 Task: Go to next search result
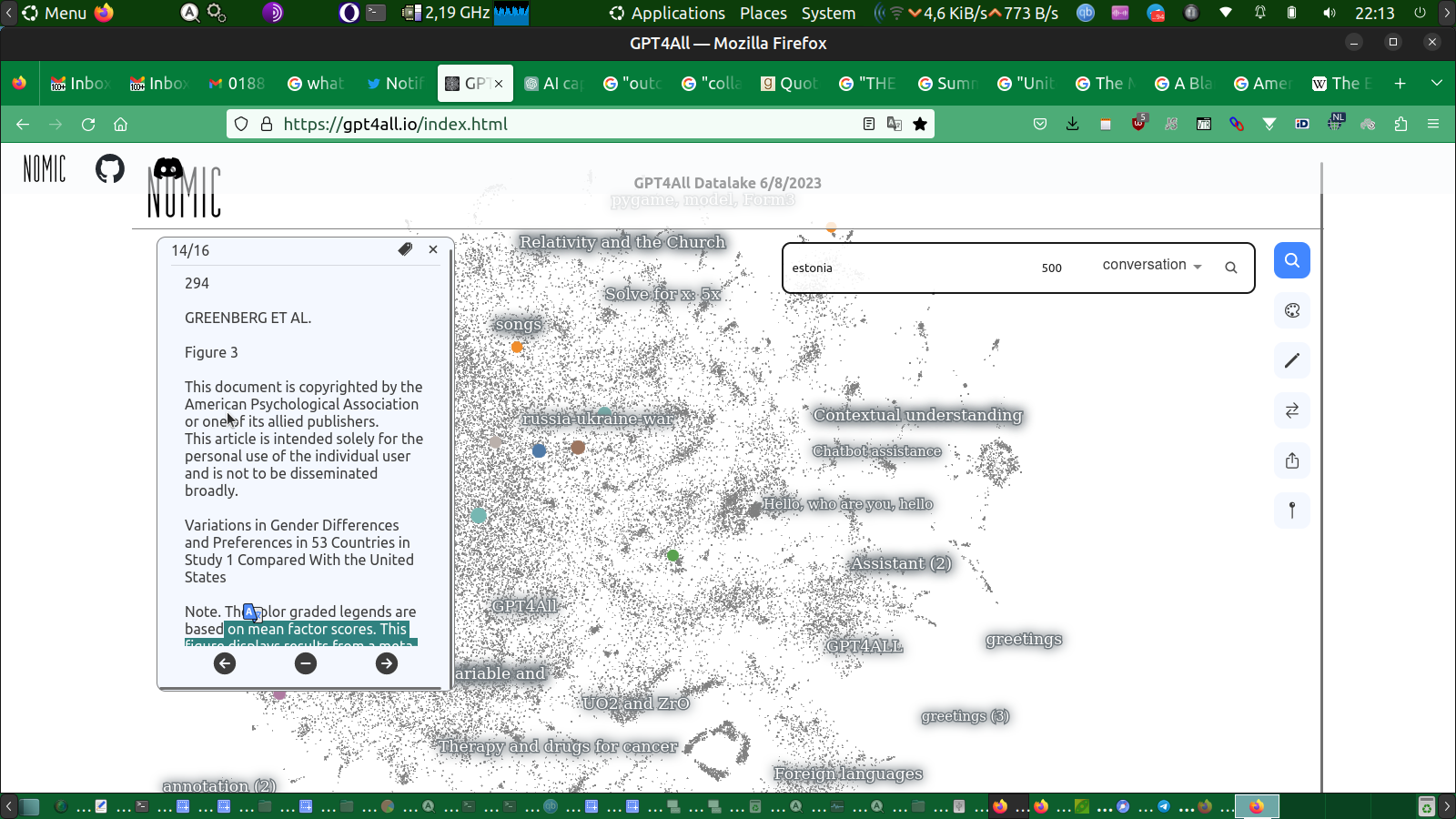click(x=386, y=663)
